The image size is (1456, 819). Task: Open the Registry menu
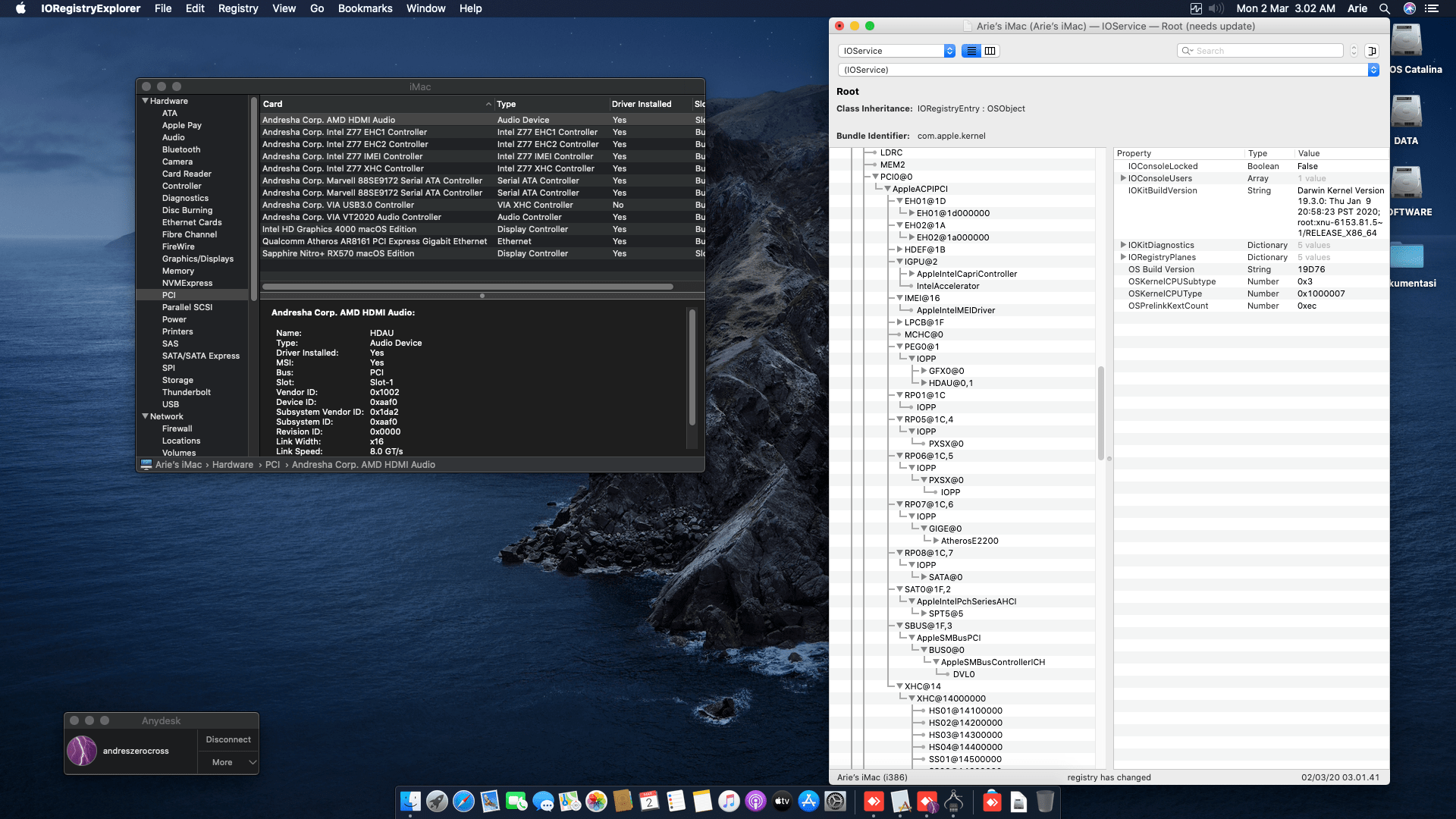[x=237, y=8]
